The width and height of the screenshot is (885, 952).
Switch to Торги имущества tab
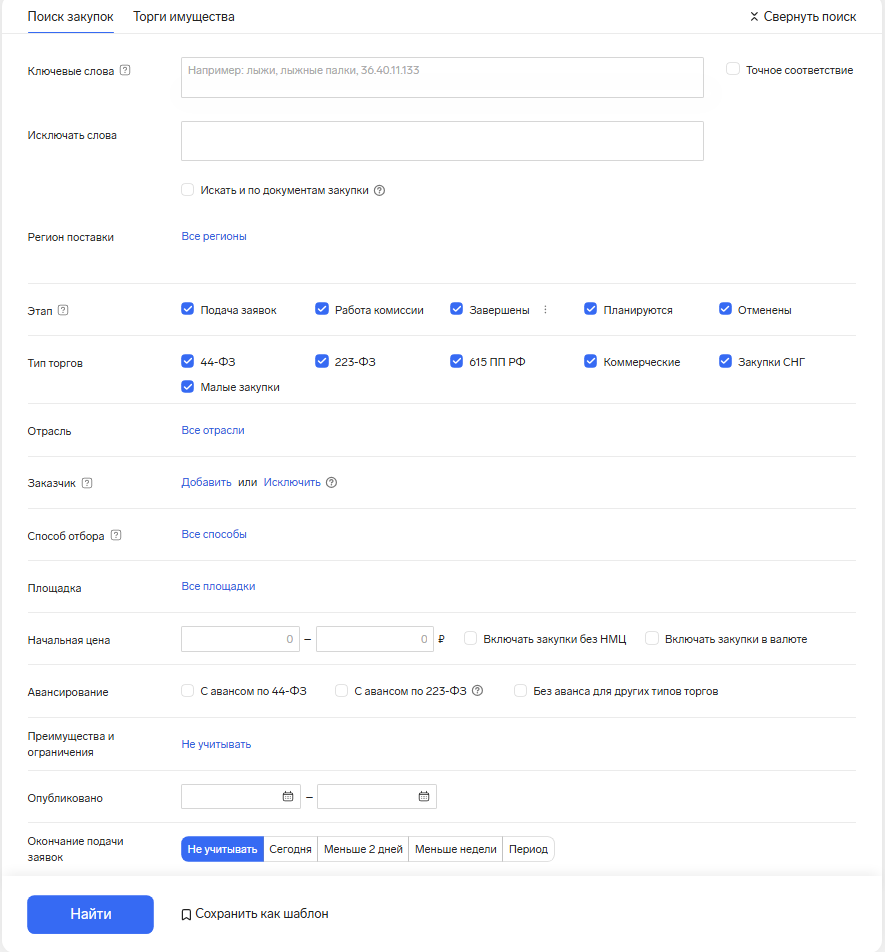[x=184, y=17]
